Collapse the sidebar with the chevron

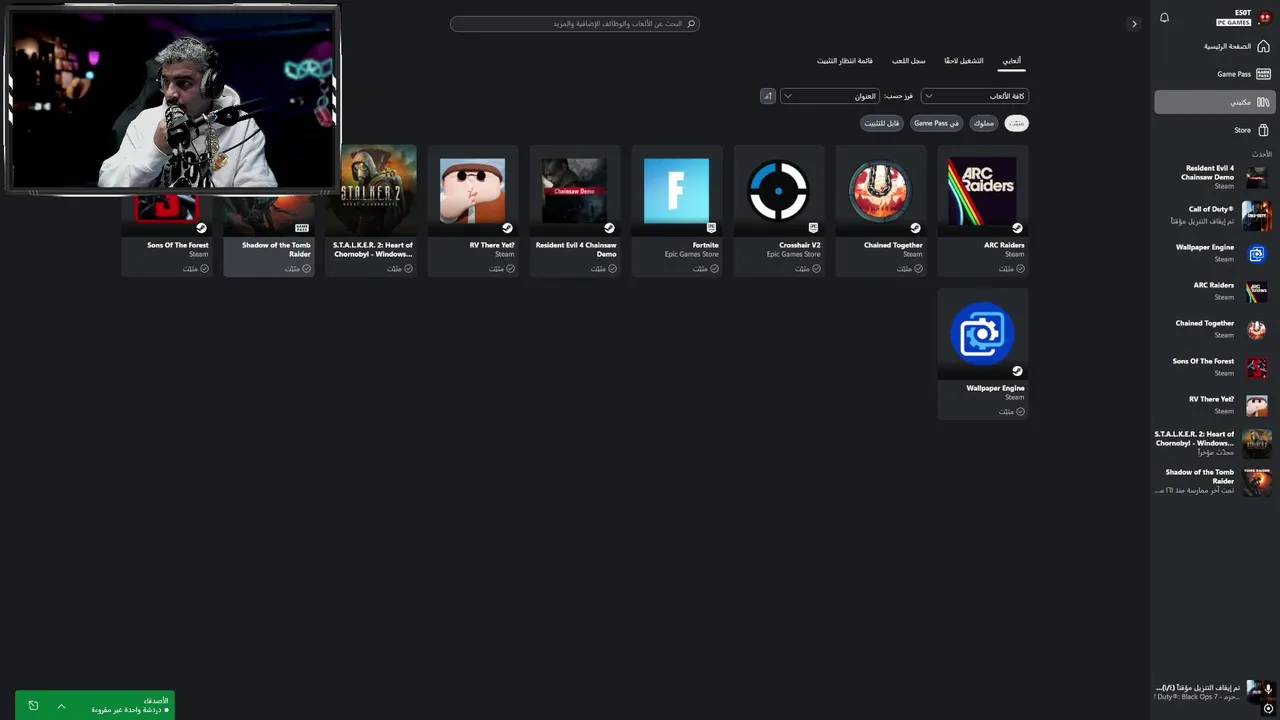1134,24
